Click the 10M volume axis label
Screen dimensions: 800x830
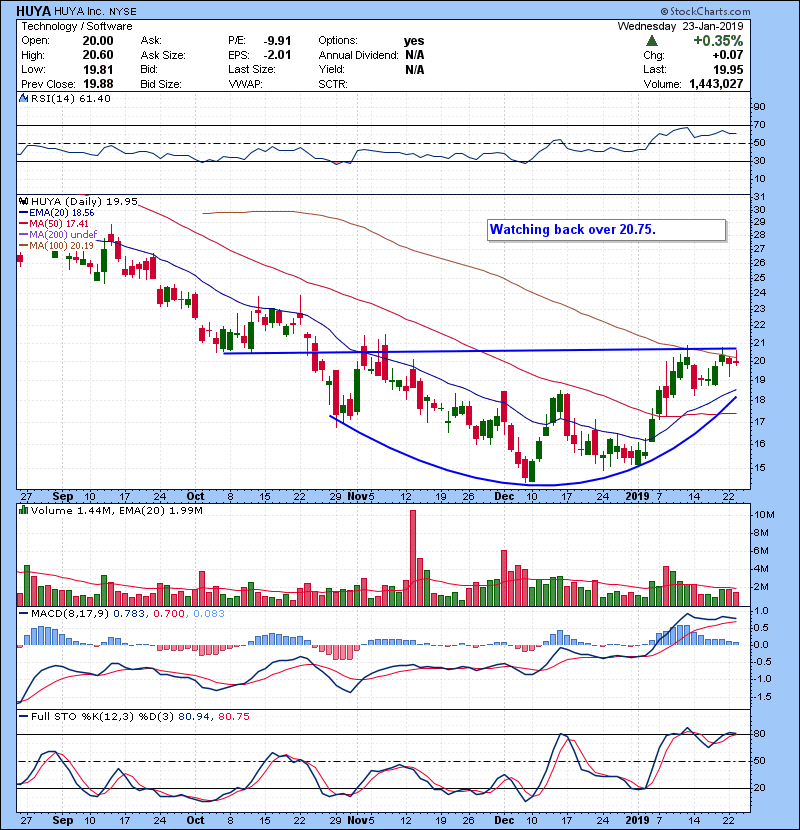pyautogui.click(x=765, y=515)
